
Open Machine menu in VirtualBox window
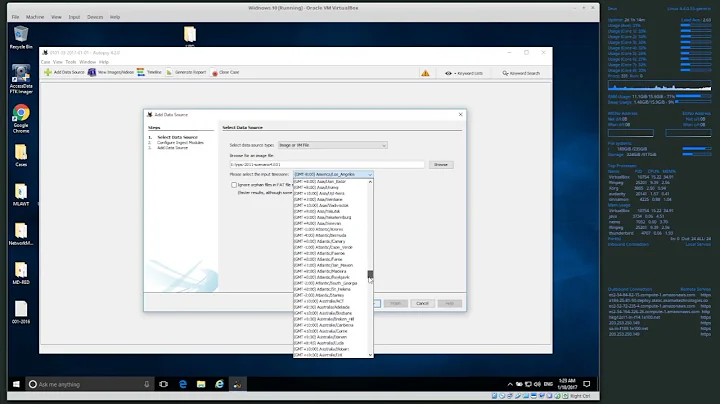pos(35,17)
